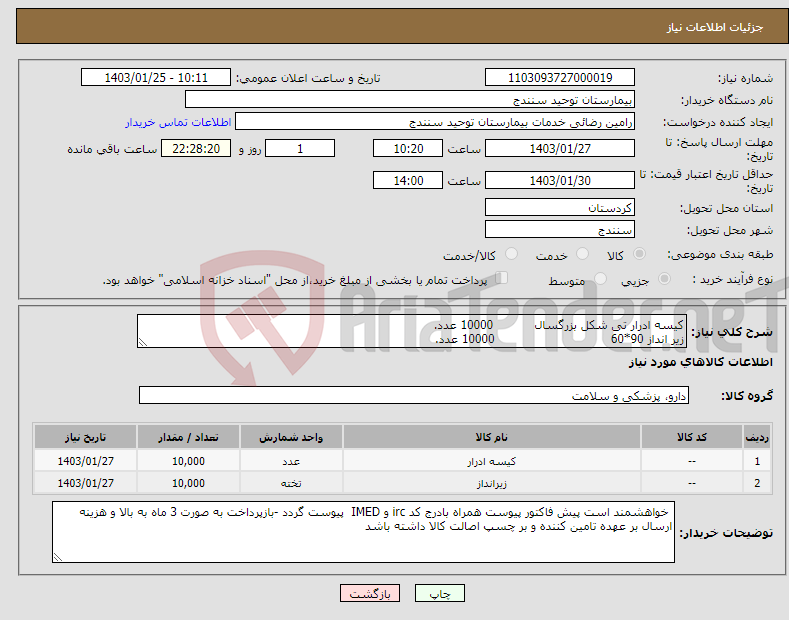Click the تاریخ نیاز column header
The image size is (789, 620).
point(86,437)
